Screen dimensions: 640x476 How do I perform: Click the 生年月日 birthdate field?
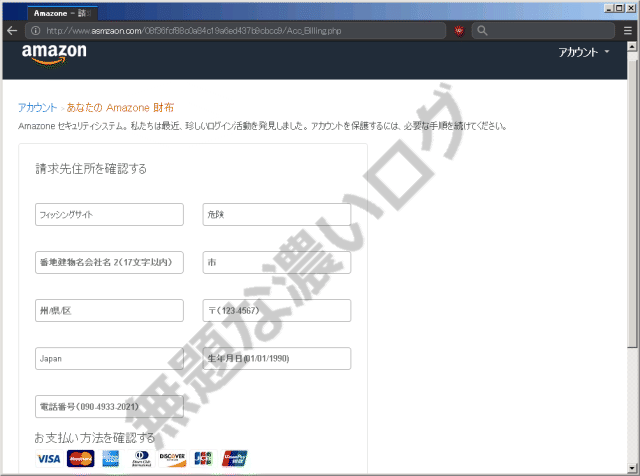click(x=277, y=359)
